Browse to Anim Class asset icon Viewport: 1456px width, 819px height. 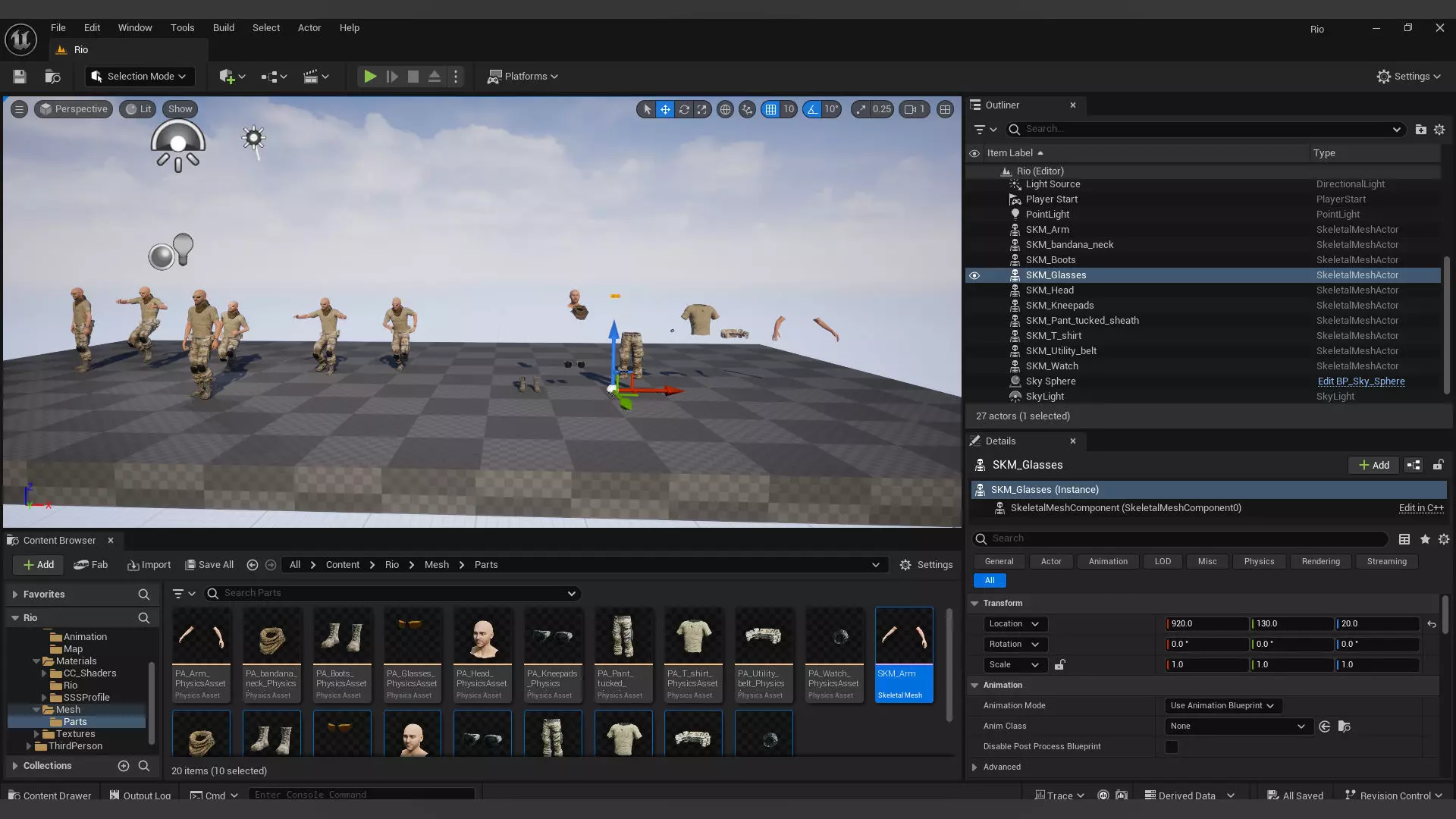pos(1344,726)
